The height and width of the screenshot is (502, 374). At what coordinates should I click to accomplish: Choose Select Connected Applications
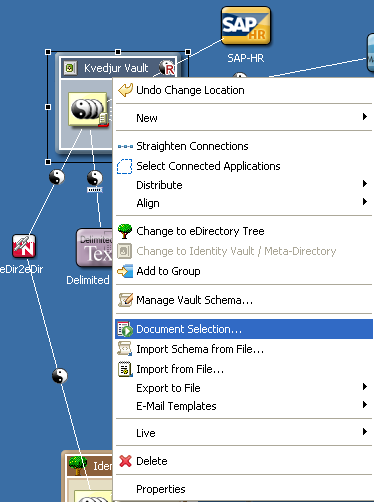click(244, 166)
